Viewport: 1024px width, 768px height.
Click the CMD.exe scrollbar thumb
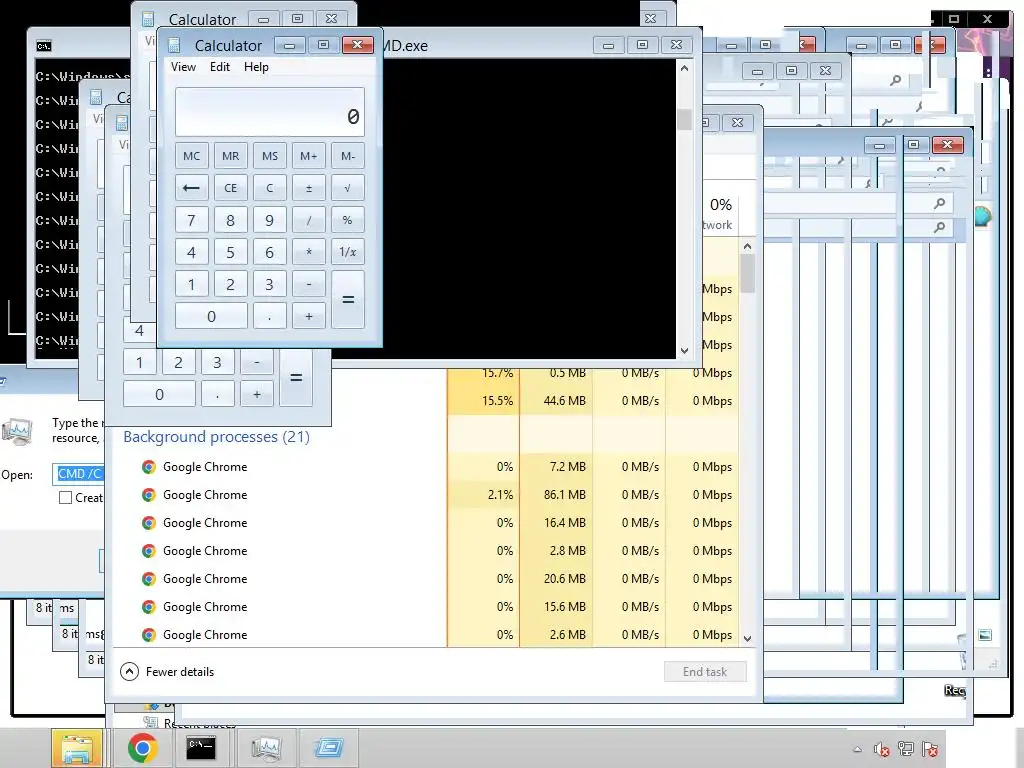684,119
